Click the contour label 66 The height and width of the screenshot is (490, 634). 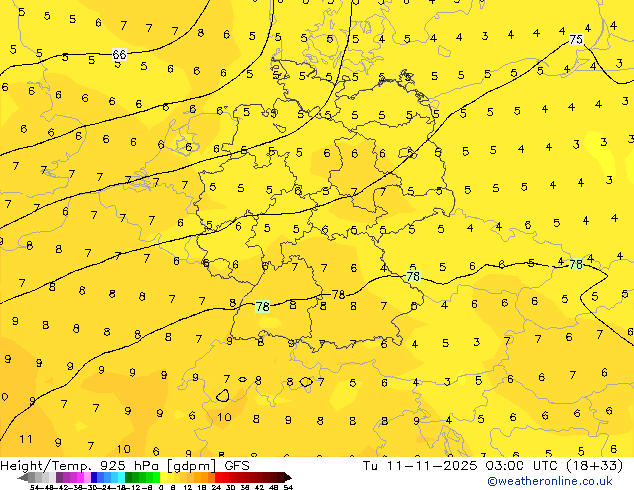(119, 54)
